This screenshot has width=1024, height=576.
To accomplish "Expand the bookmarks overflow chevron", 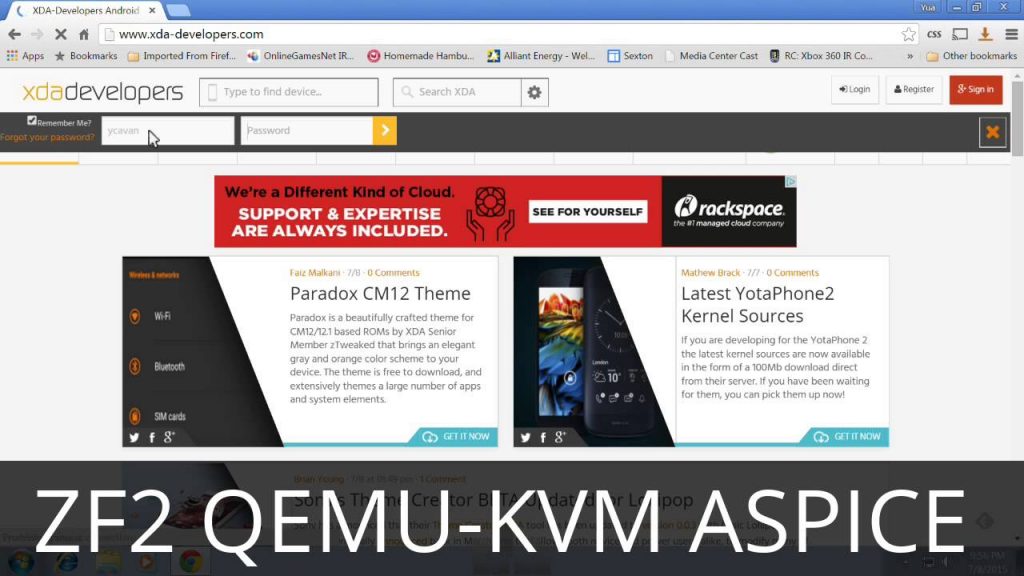I will 910,56.
